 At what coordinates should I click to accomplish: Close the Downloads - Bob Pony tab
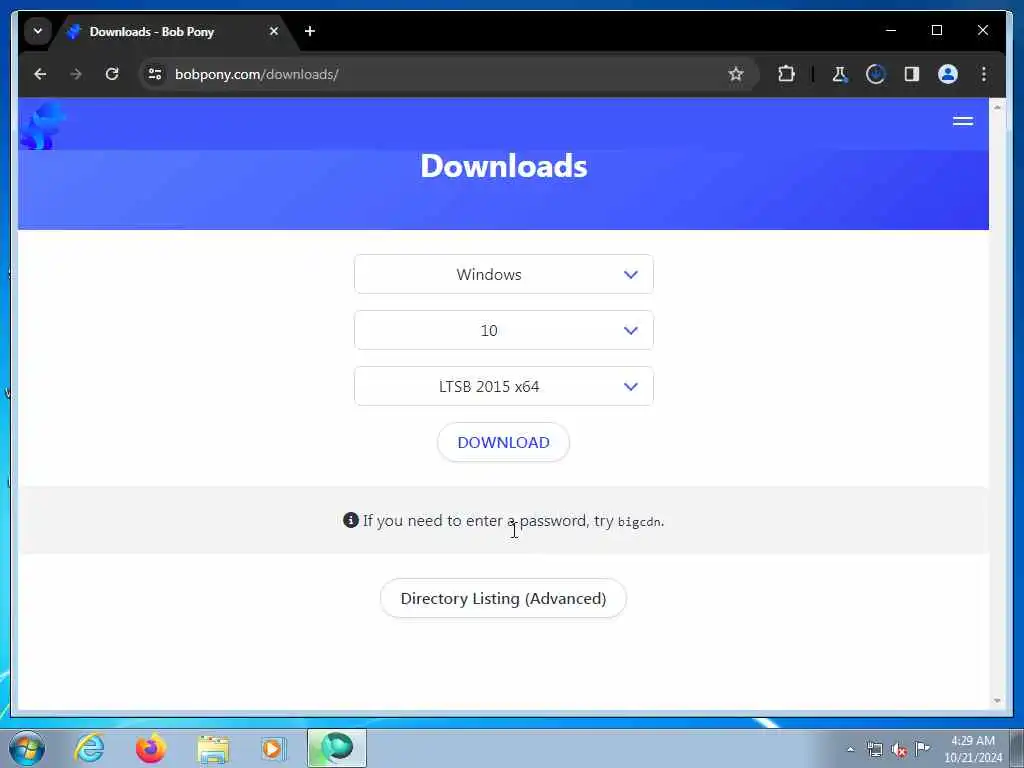(274, 31)
